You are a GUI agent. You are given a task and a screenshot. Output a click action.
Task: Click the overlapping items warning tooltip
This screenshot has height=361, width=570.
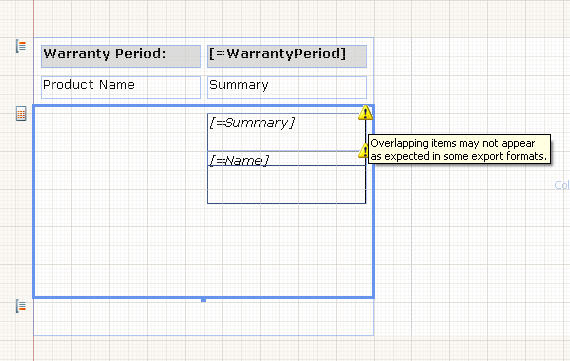pos(459,149)
